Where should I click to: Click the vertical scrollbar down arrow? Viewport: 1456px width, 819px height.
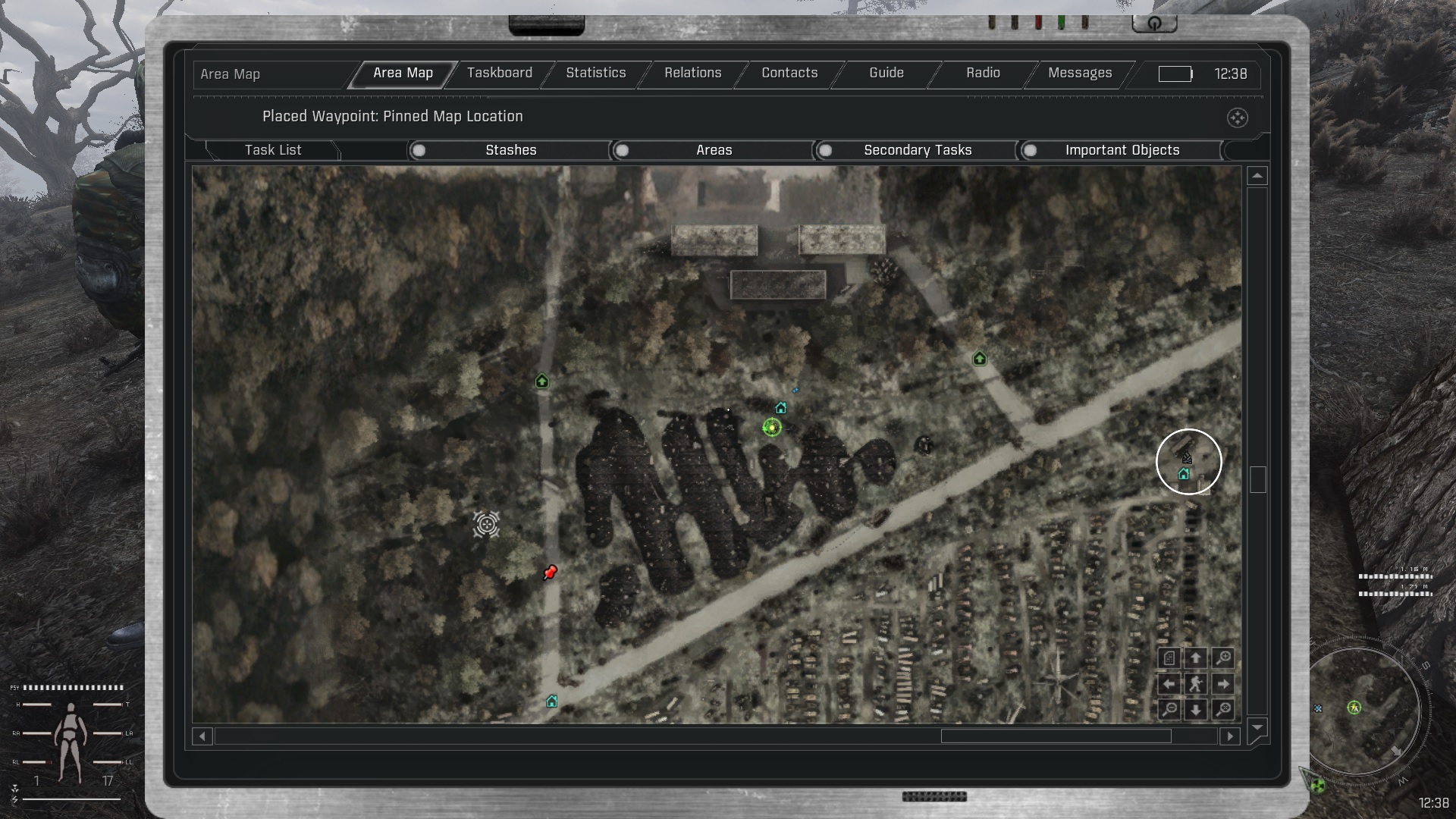1257,727
